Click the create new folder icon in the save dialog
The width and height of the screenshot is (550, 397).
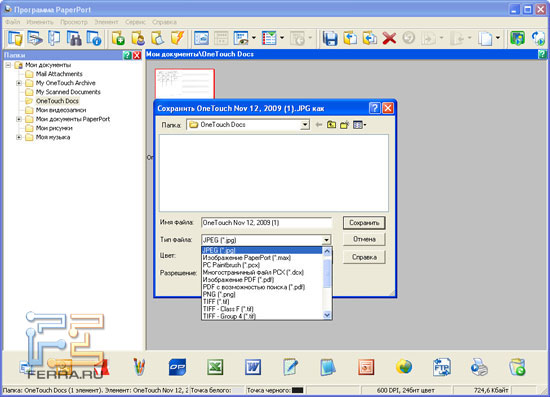(344, 125)
